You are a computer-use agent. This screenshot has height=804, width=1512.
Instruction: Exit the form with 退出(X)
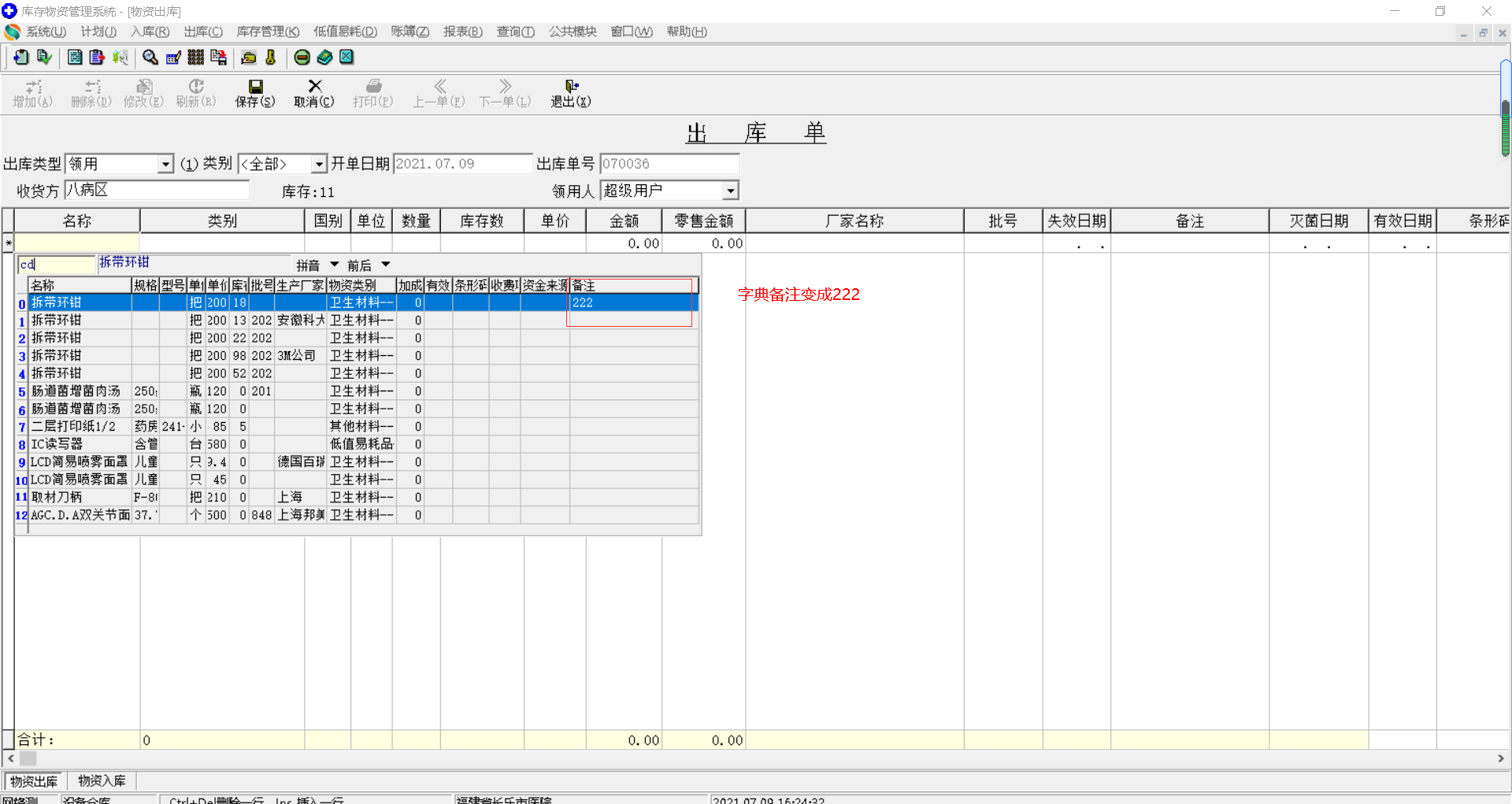tap(571, 94)
